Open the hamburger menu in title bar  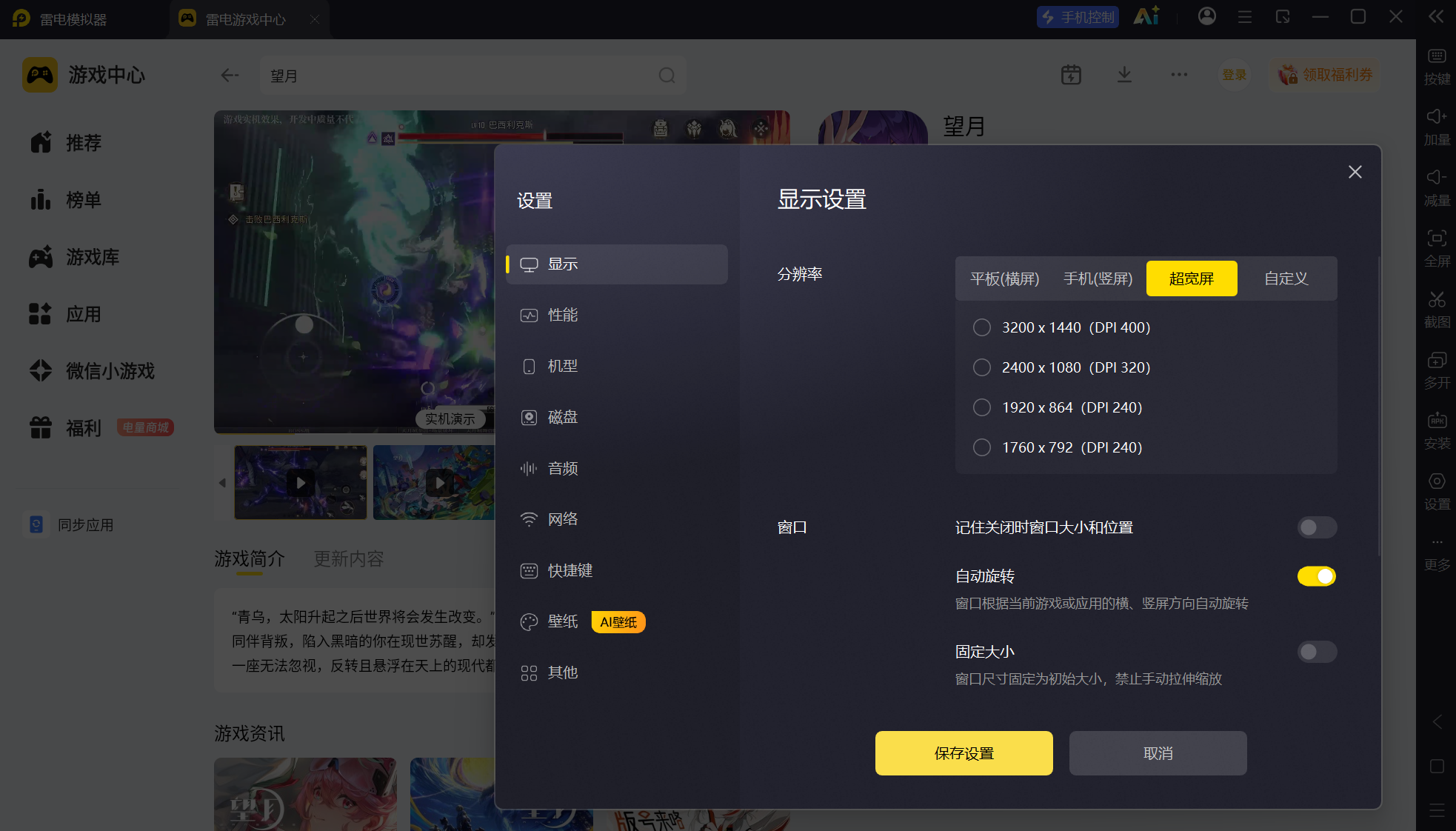[x=1245, y=16]
